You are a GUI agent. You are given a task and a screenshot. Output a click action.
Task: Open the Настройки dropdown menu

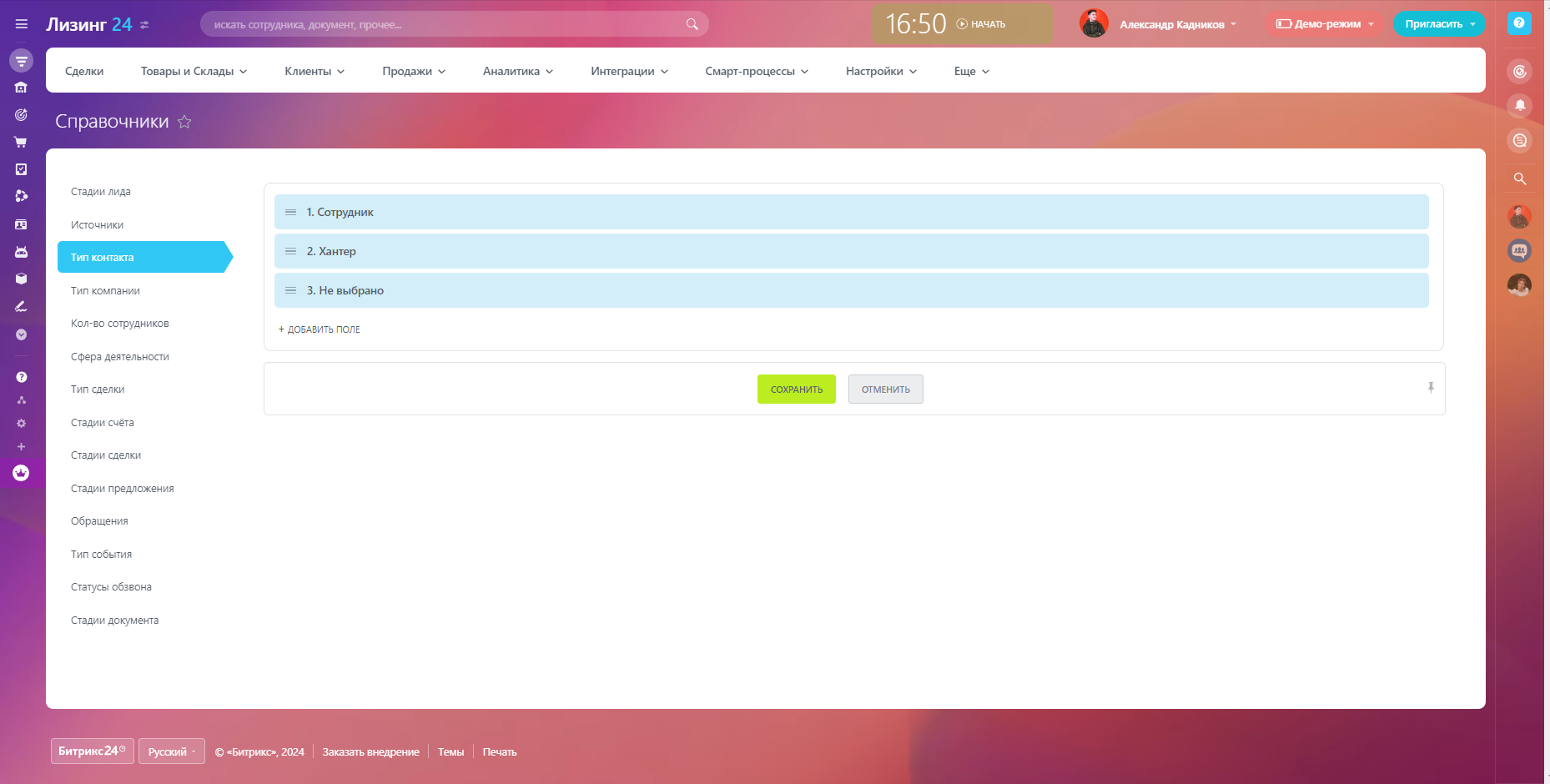coord(881,72)
